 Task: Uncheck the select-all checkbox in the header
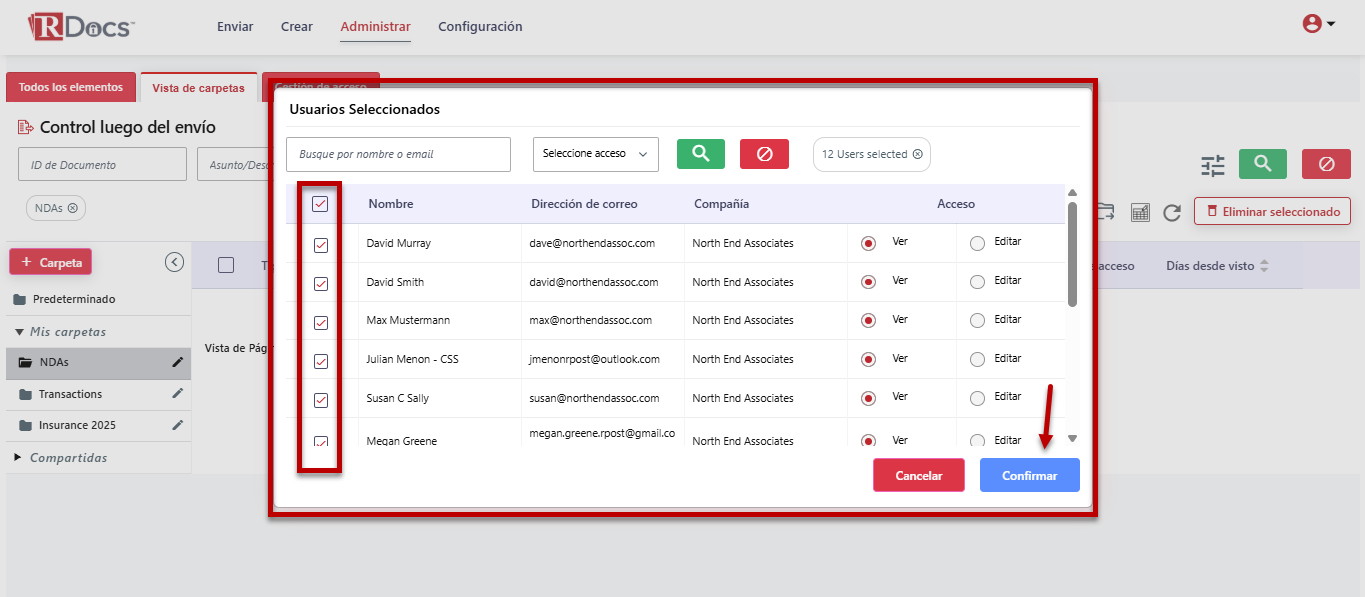pos(320,204)
